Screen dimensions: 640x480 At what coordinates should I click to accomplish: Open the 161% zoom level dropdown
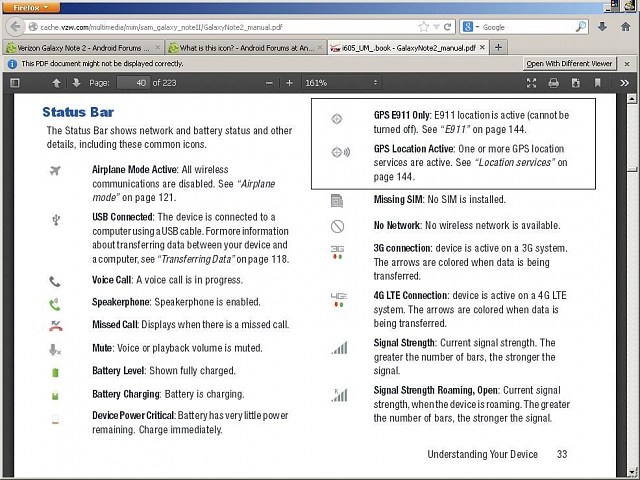point(342,83)
